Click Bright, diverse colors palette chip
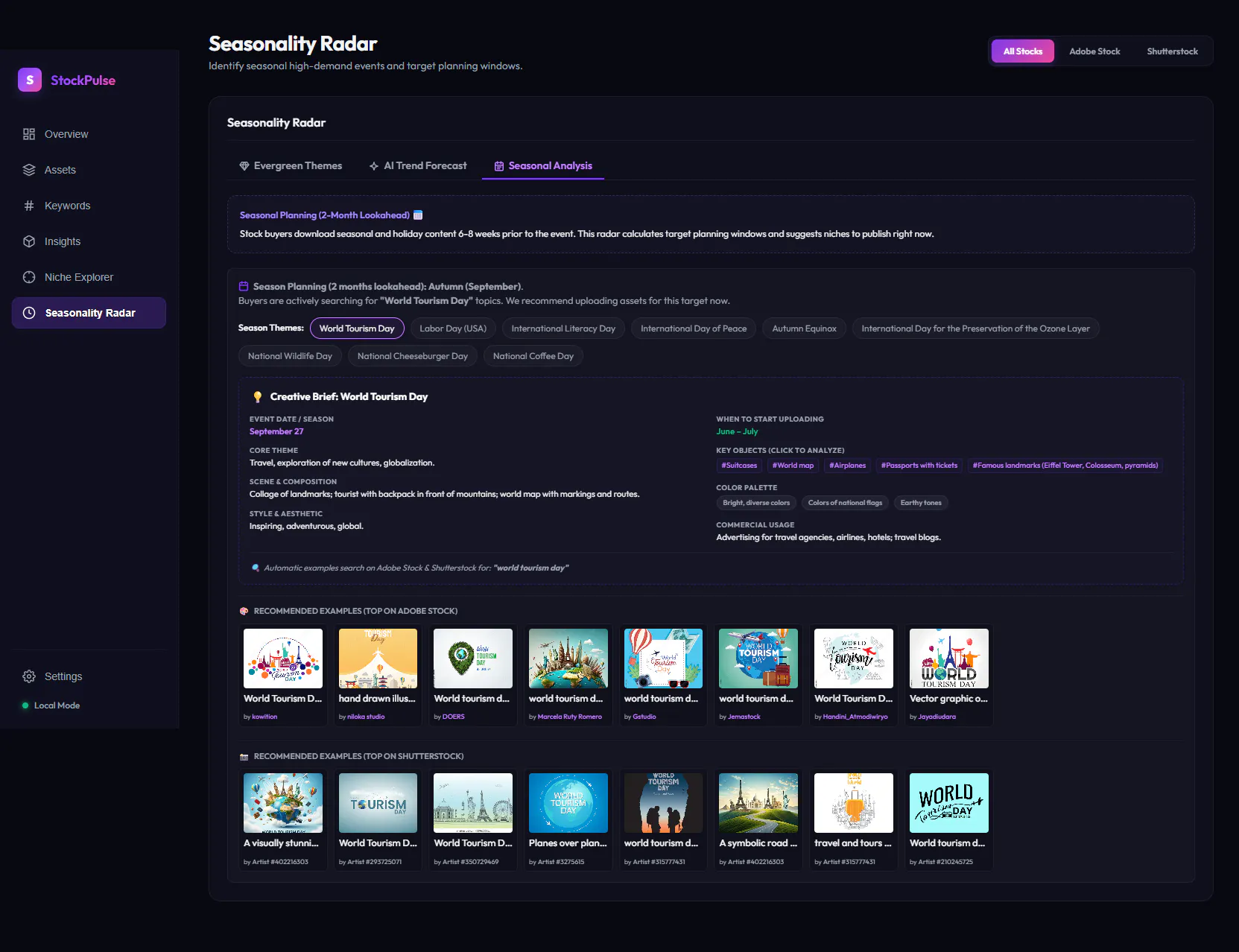 [756, 503]
